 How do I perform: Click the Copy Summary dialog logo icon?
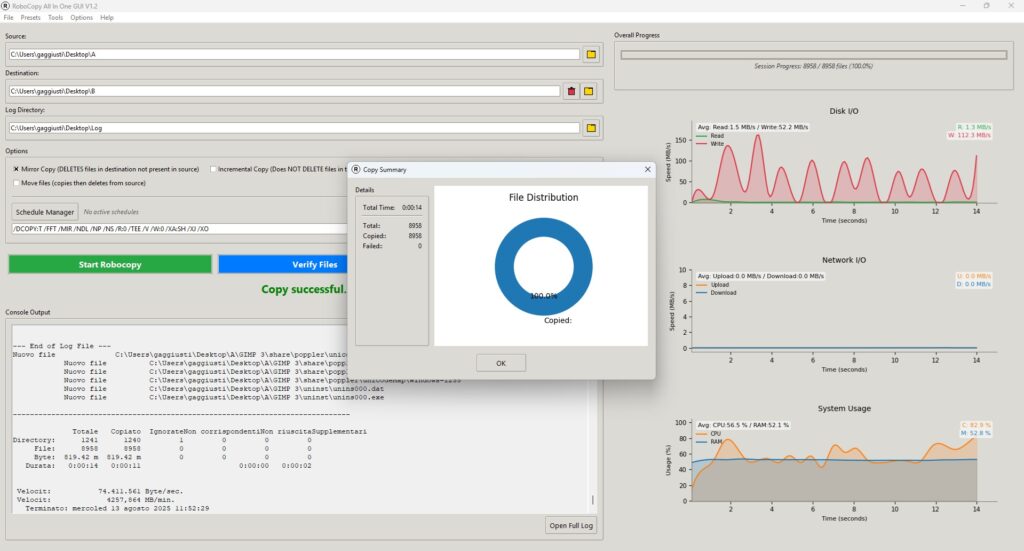[355, 170]
